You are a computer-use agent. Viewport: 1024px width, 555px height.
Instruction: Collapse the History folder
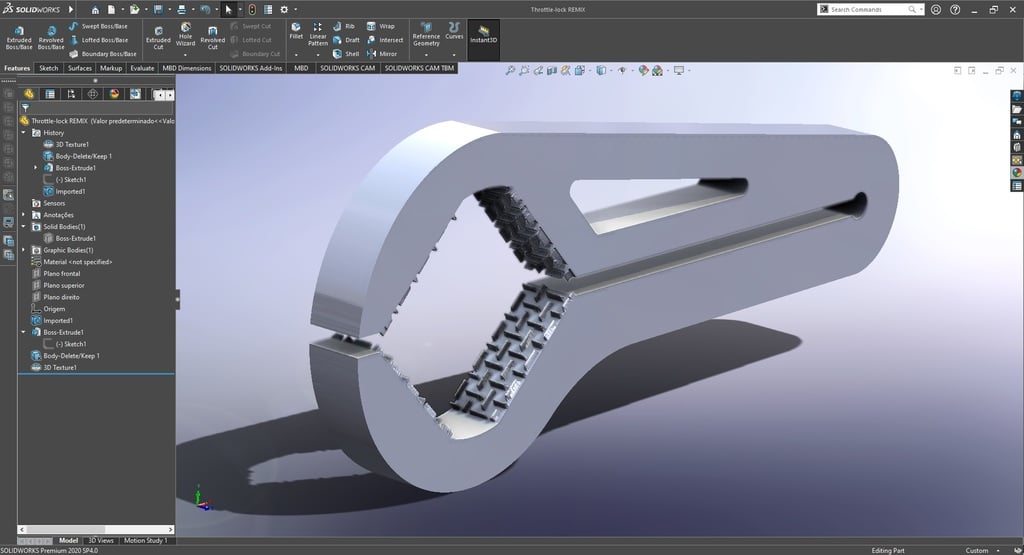[24, 133]
